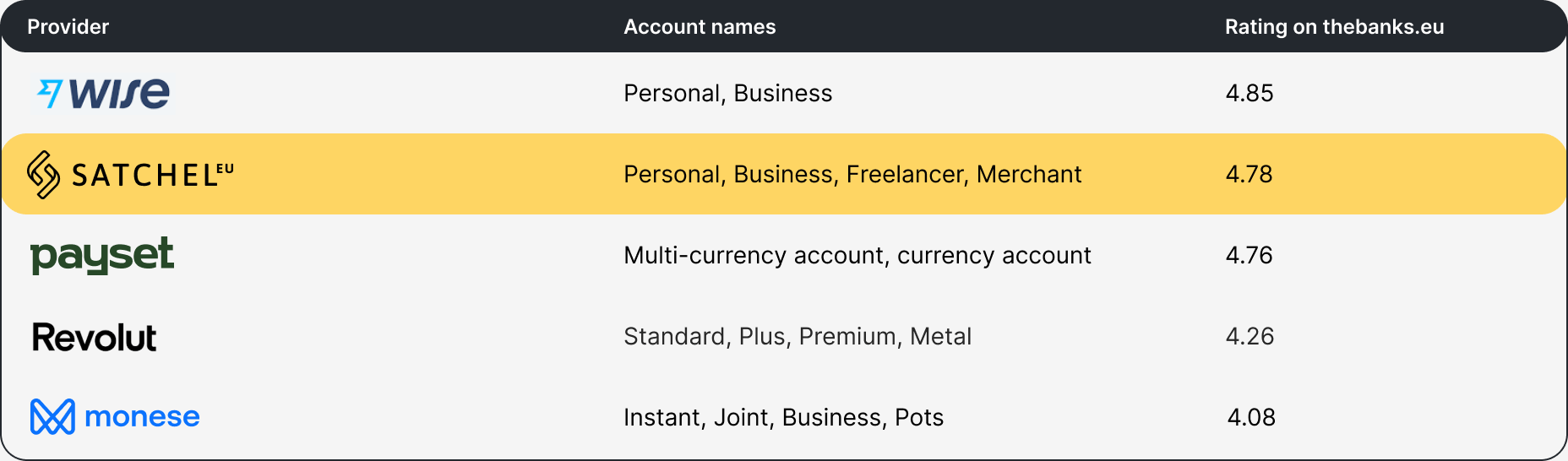Select Wise's Personal, Business account text

(728, 93)
